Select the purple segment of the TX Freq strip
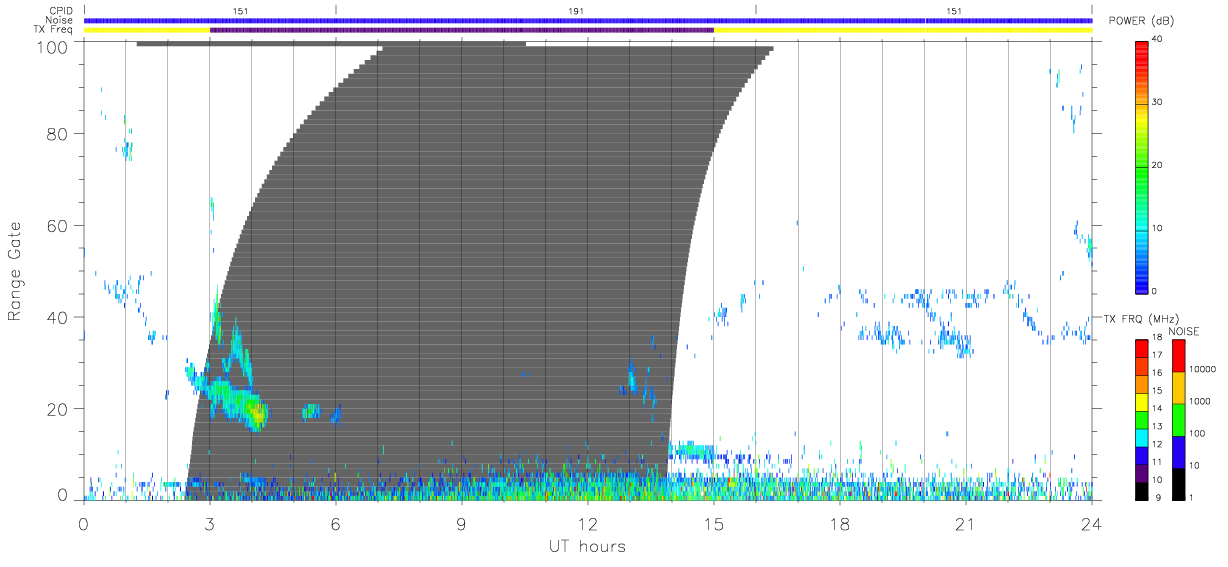 point(461,30)
